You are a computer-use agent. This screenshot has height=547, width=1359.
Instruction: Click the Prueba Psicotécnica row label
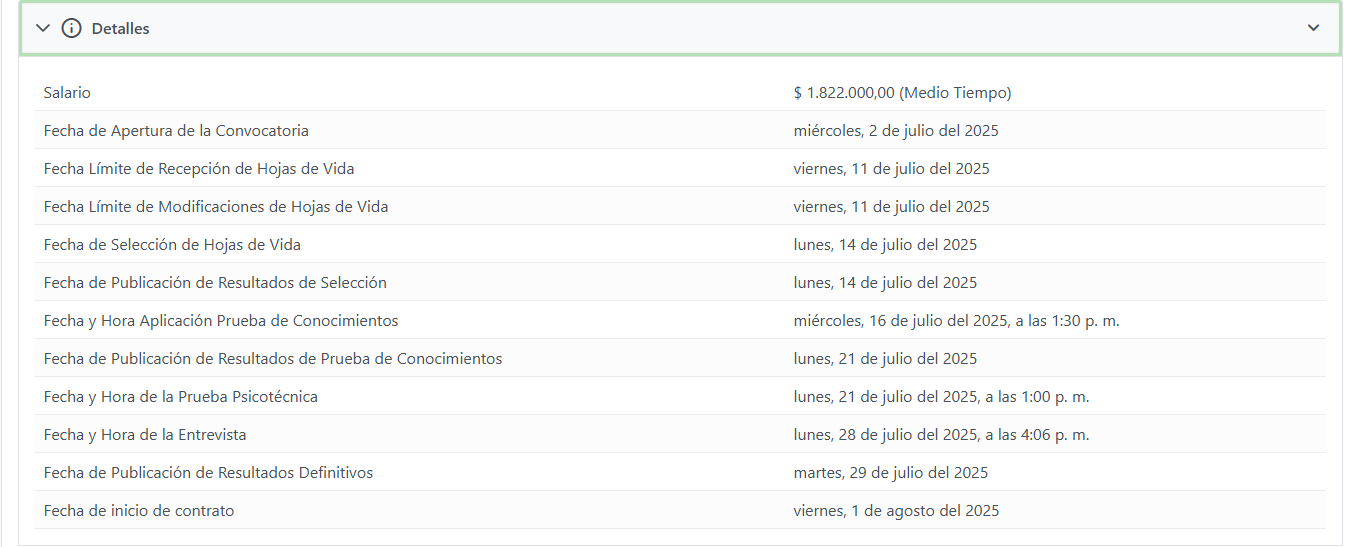tap(181, 397)
